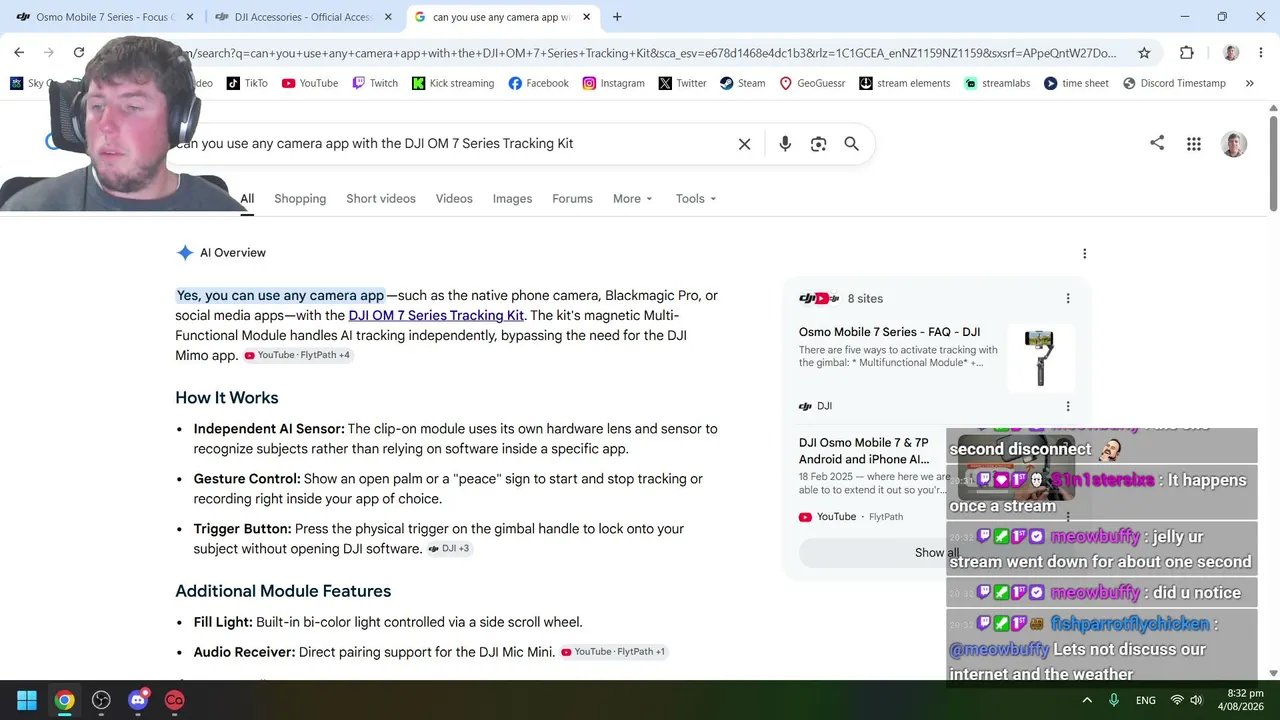Open the OBS Studio taskbar icon
The height and width of the screenshot is (720, 1280).
tap(101, 700)
